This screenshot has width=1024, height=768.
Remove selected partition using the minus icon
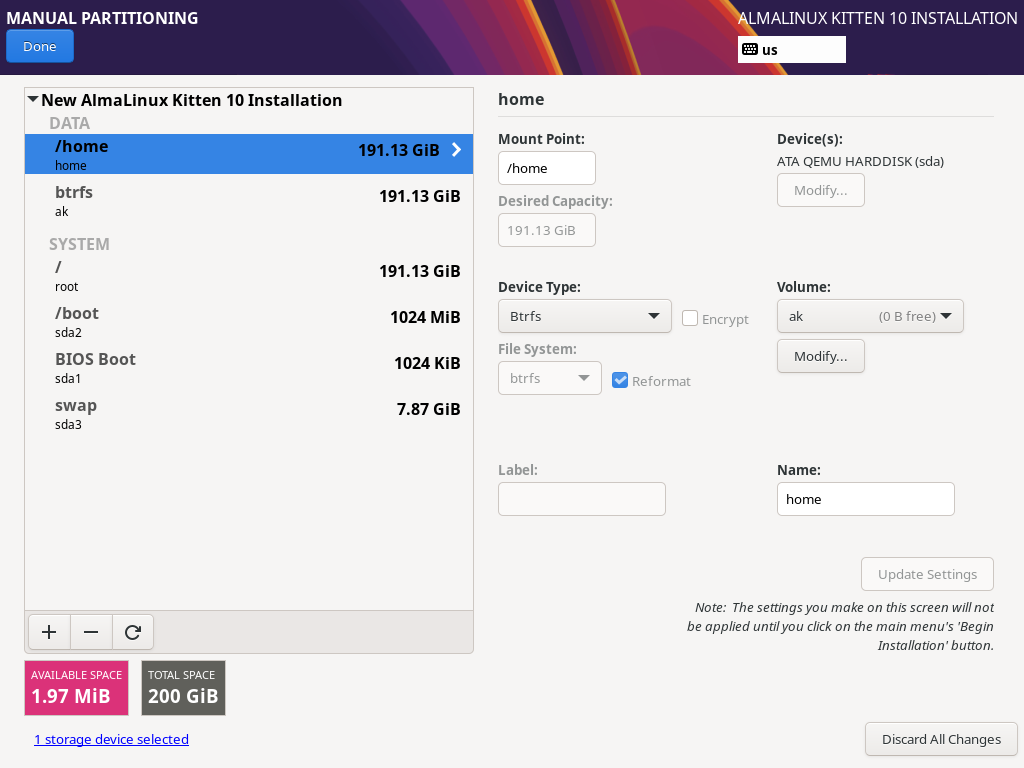click(x=91, y=632)
